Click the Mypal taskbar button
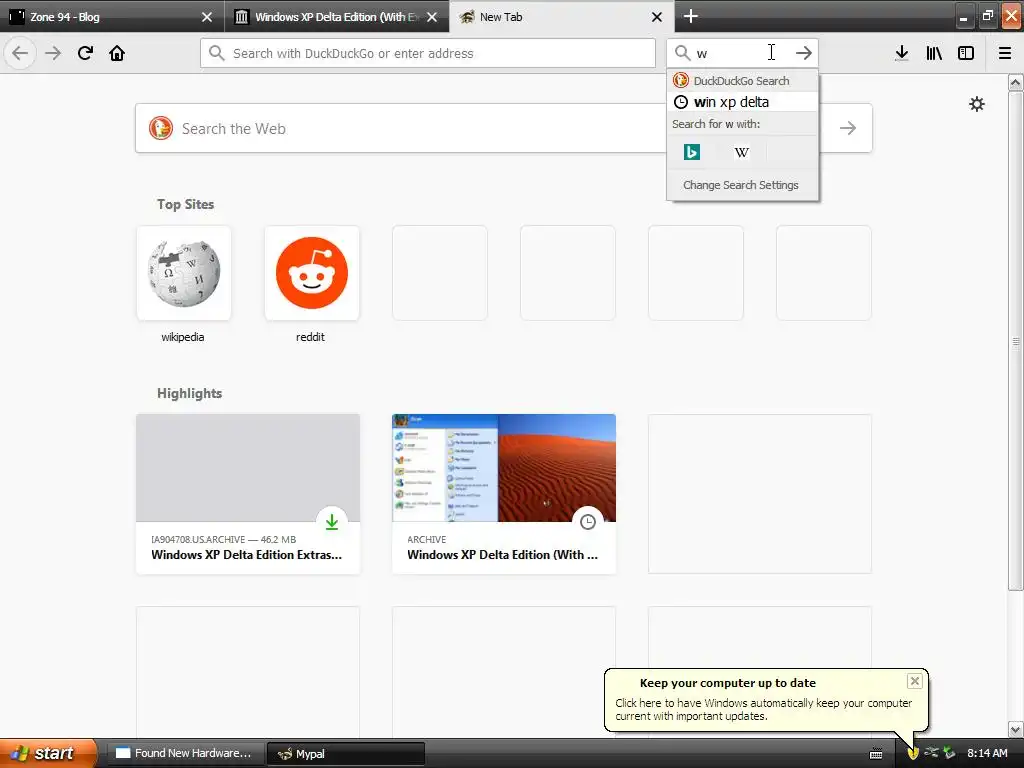 click(x=346, y=754)
